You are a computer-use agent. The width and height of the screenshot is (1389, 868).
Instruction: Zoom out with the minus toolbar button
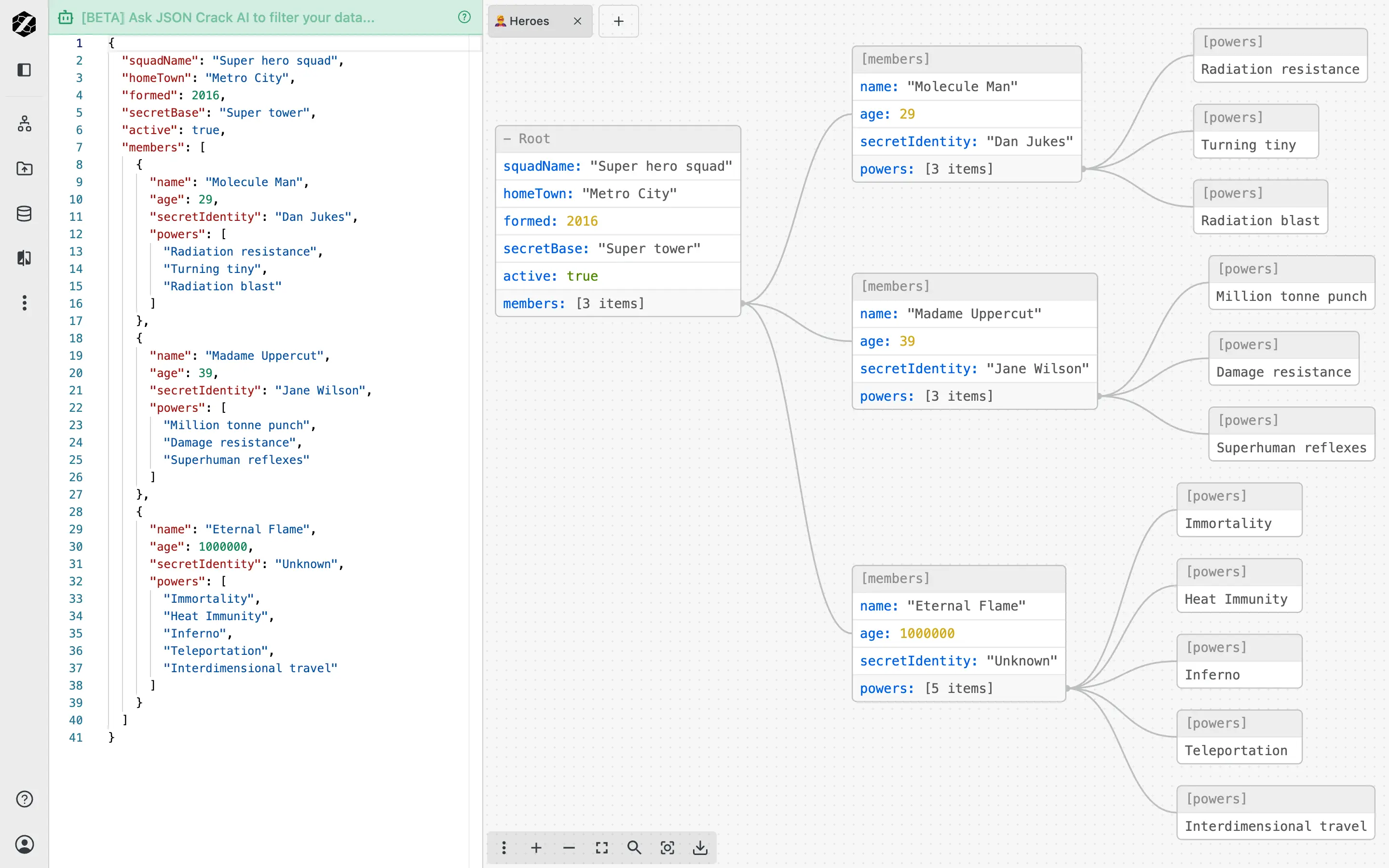pos(569,847)
